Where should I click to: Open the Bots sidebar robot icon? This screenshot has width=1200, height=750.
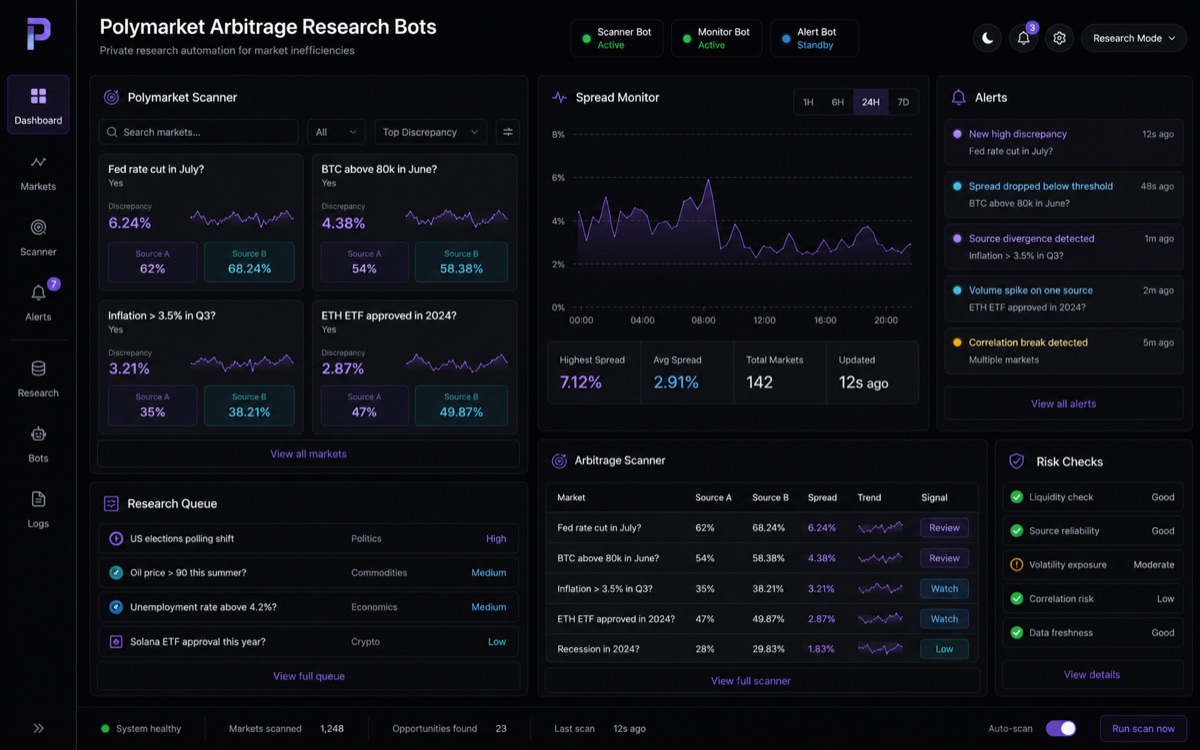38,434
